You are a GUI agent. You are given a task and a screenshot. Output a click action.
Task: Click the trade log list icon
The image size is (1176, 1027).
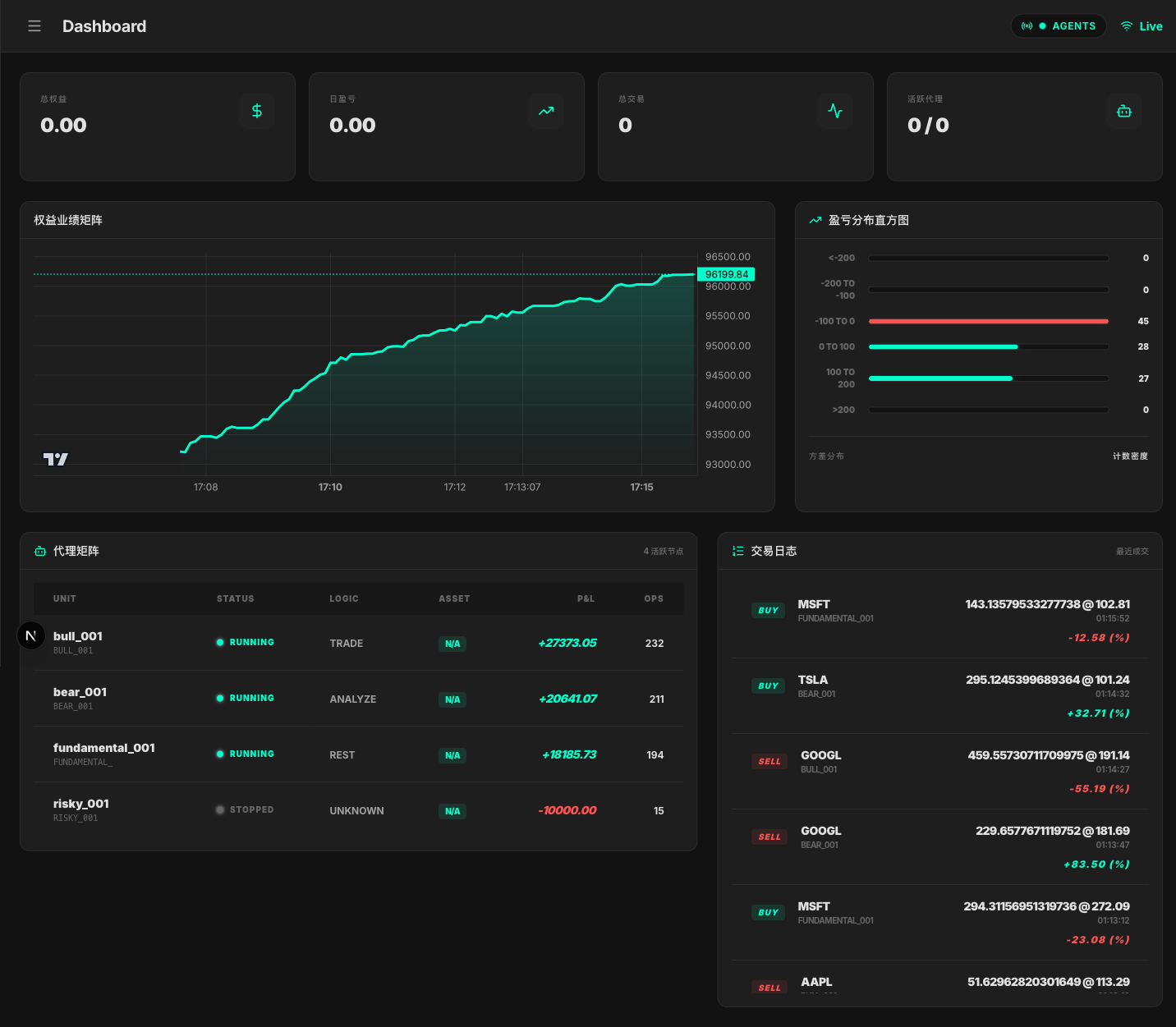[737, 551]
